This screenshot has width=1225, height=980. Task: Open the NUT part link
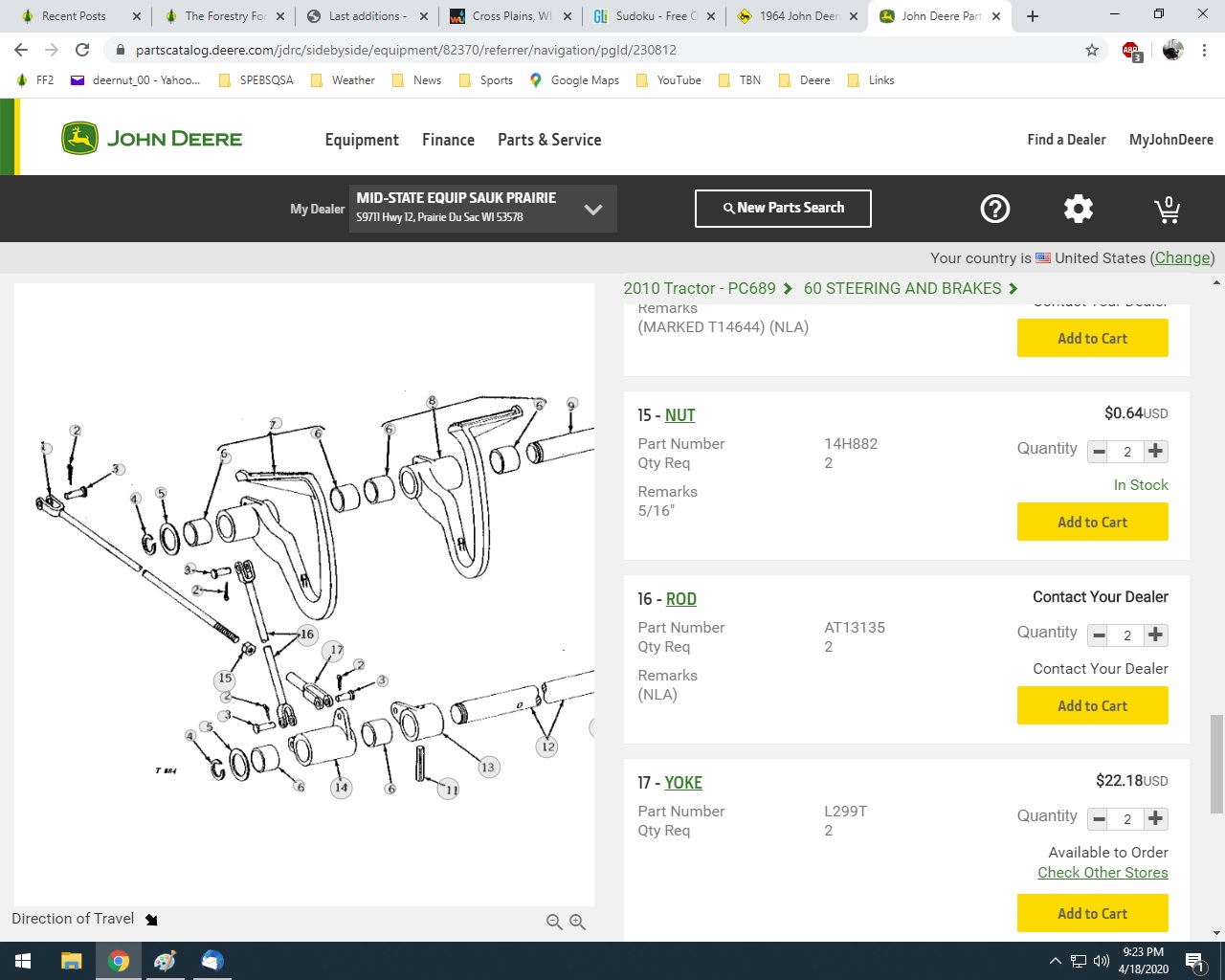coord(680,415)
